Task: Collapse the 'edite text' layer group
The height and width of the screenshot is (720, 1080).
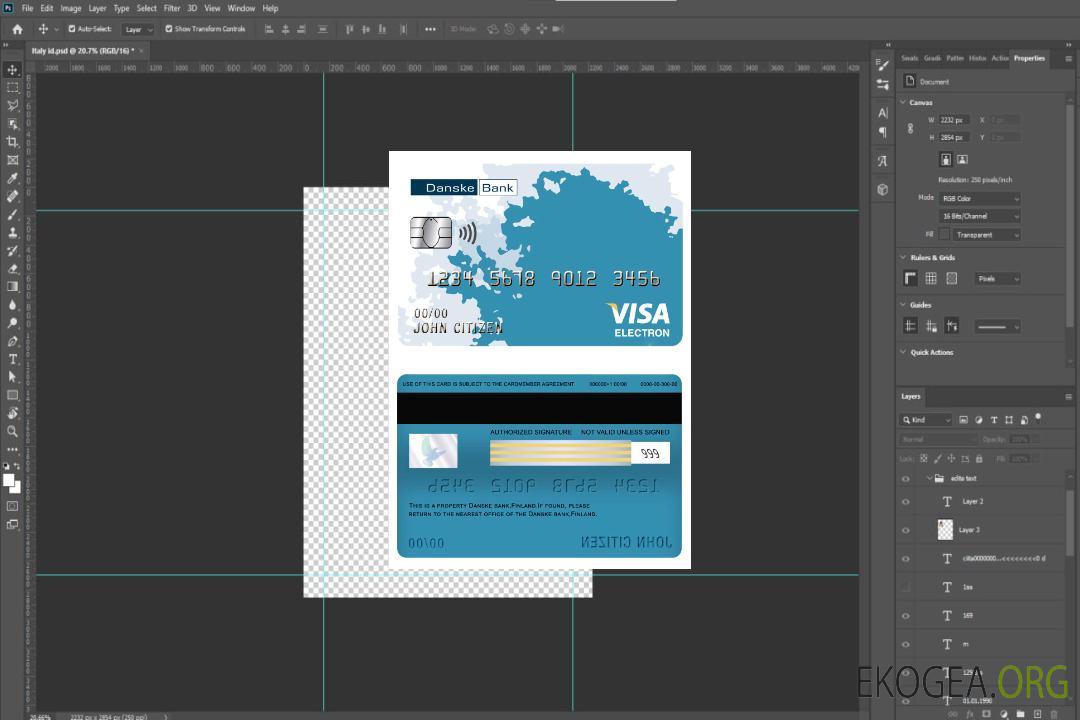Action: pos(929,478)
